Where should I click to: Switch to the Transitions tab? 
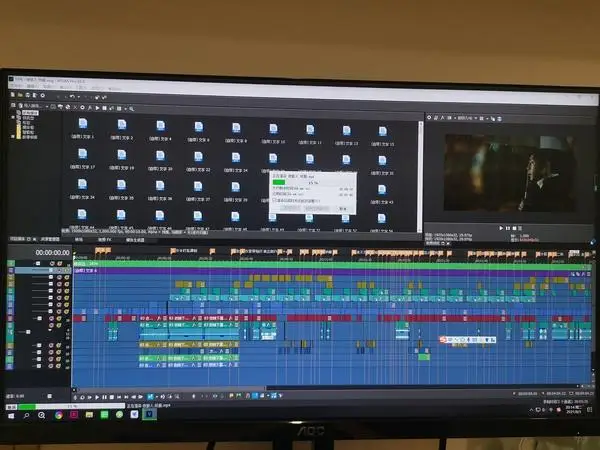[x=79, y=240]
